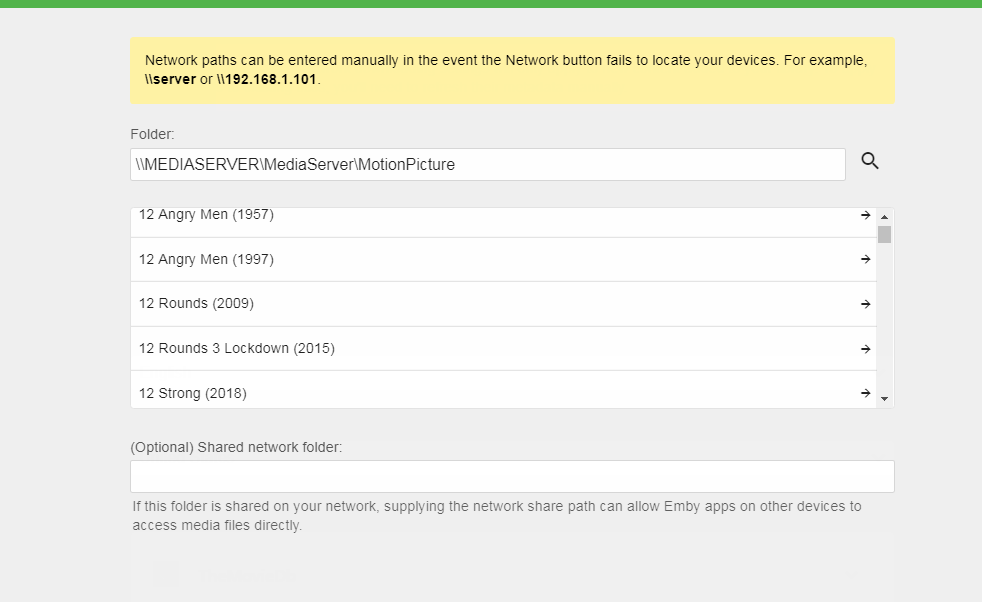
Task: Click the "(Optional) Shared network folder" label
Action: tap(236, 447)
